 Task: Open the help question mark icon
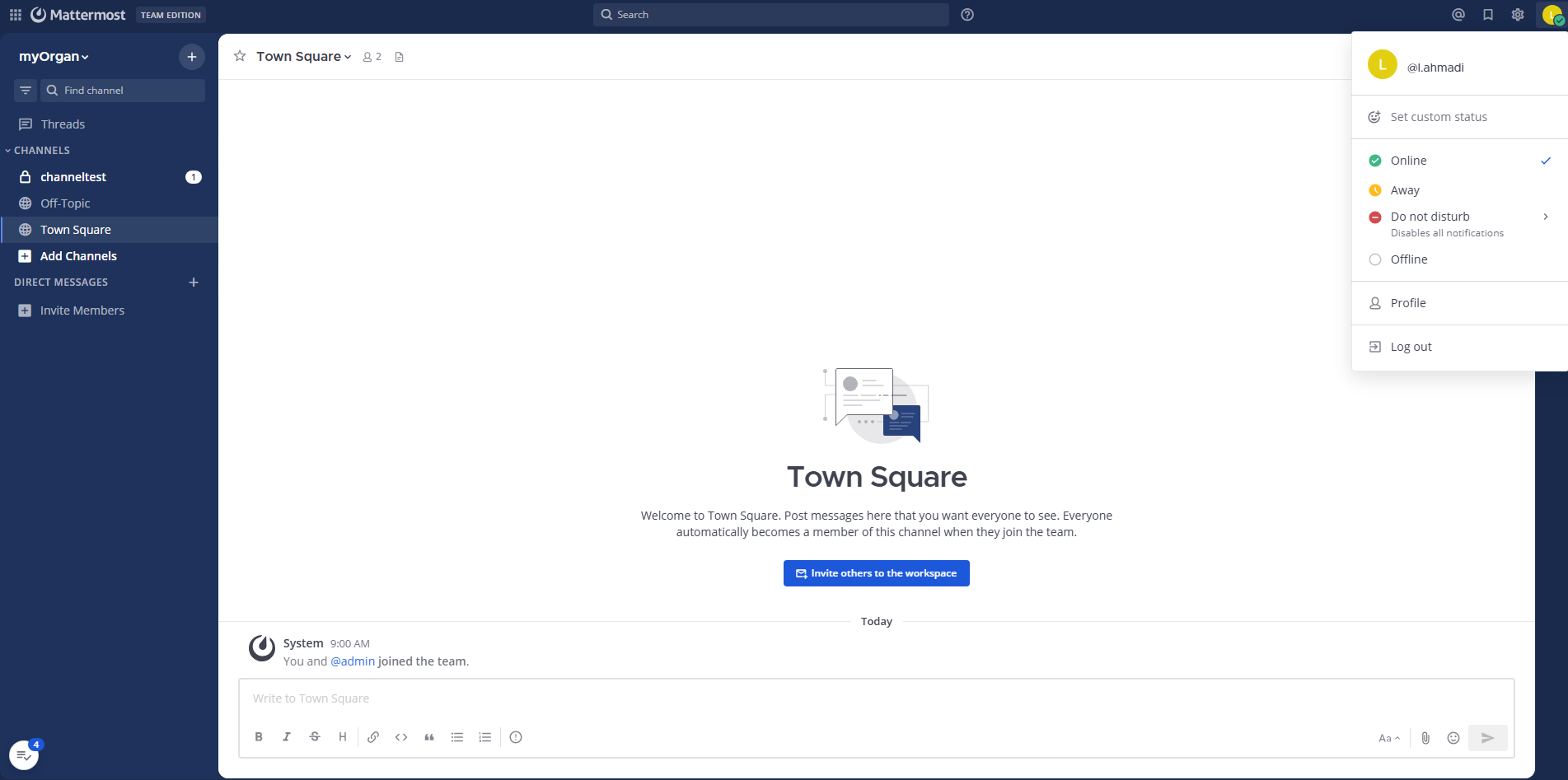[967, 15]
